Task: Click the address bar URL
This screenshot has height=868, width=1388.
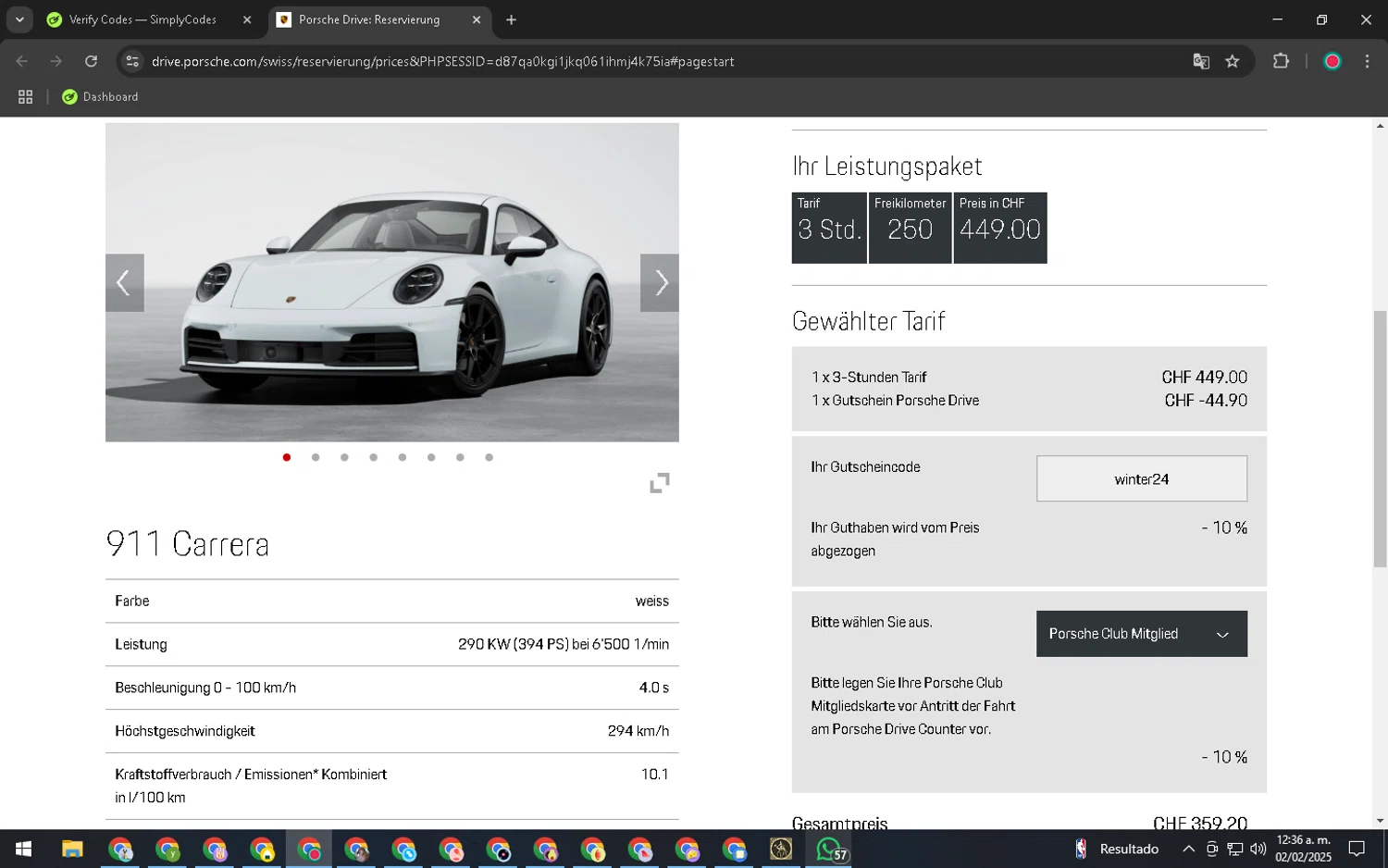Action: point(442,61)
